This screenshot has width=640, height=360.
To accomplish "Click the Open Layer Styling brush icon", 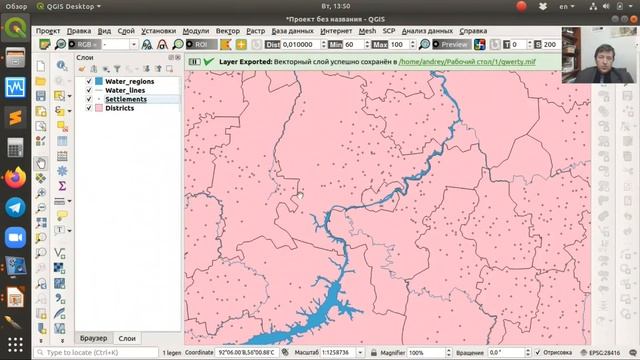I will pos(82,69).
